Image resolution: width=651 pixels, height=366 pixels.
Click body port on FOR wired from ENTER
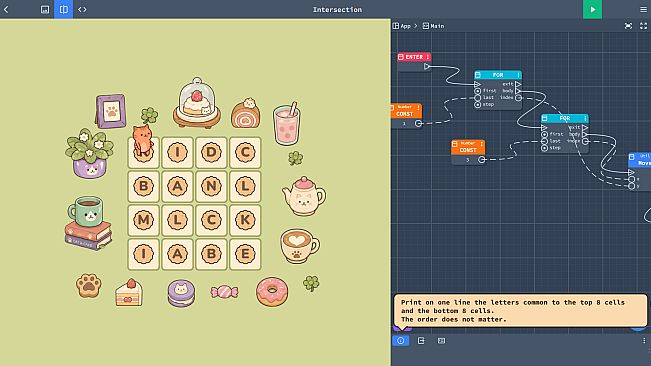(x=518, y=91)
